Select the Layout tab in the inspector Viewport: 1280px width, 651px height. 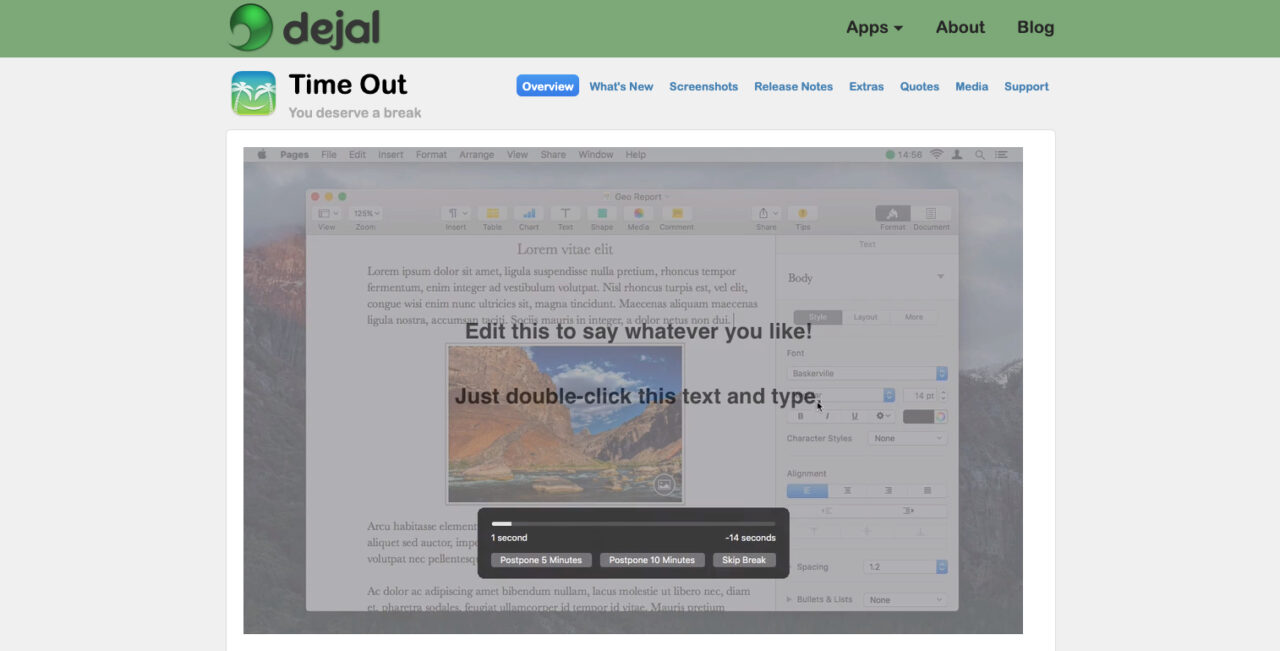(866, 317)
